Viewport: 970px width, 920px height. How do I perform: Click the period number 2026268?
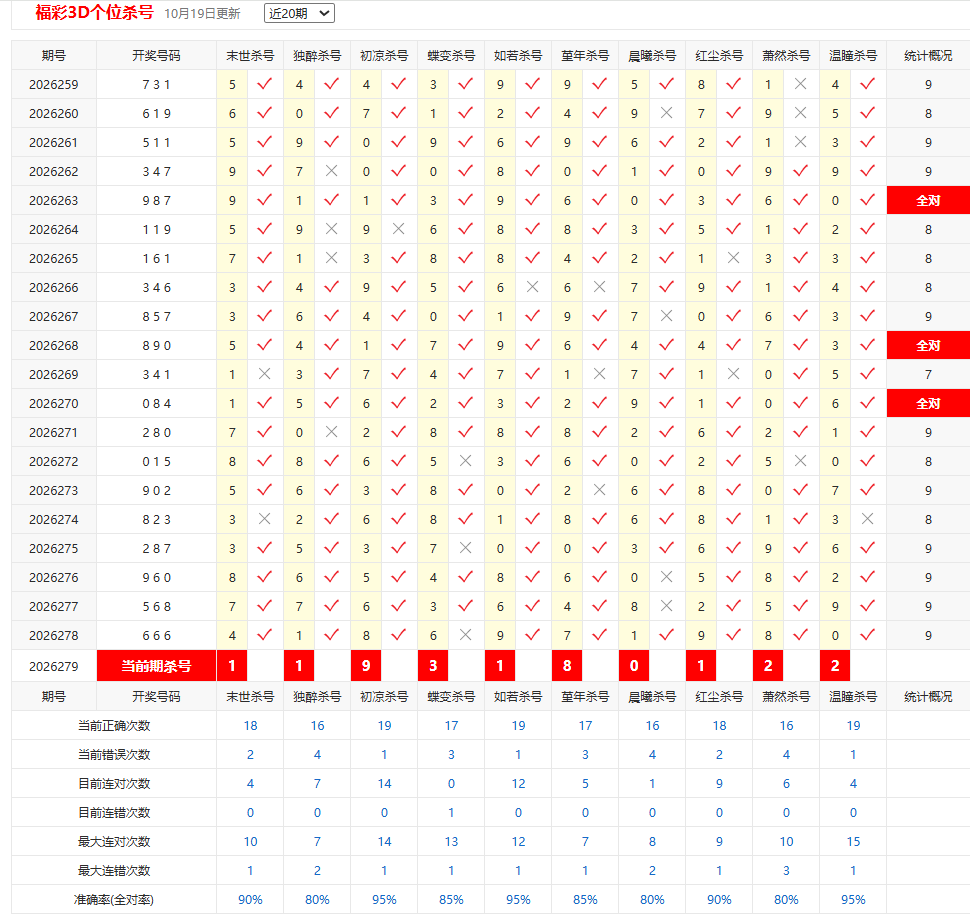point(54,345)
